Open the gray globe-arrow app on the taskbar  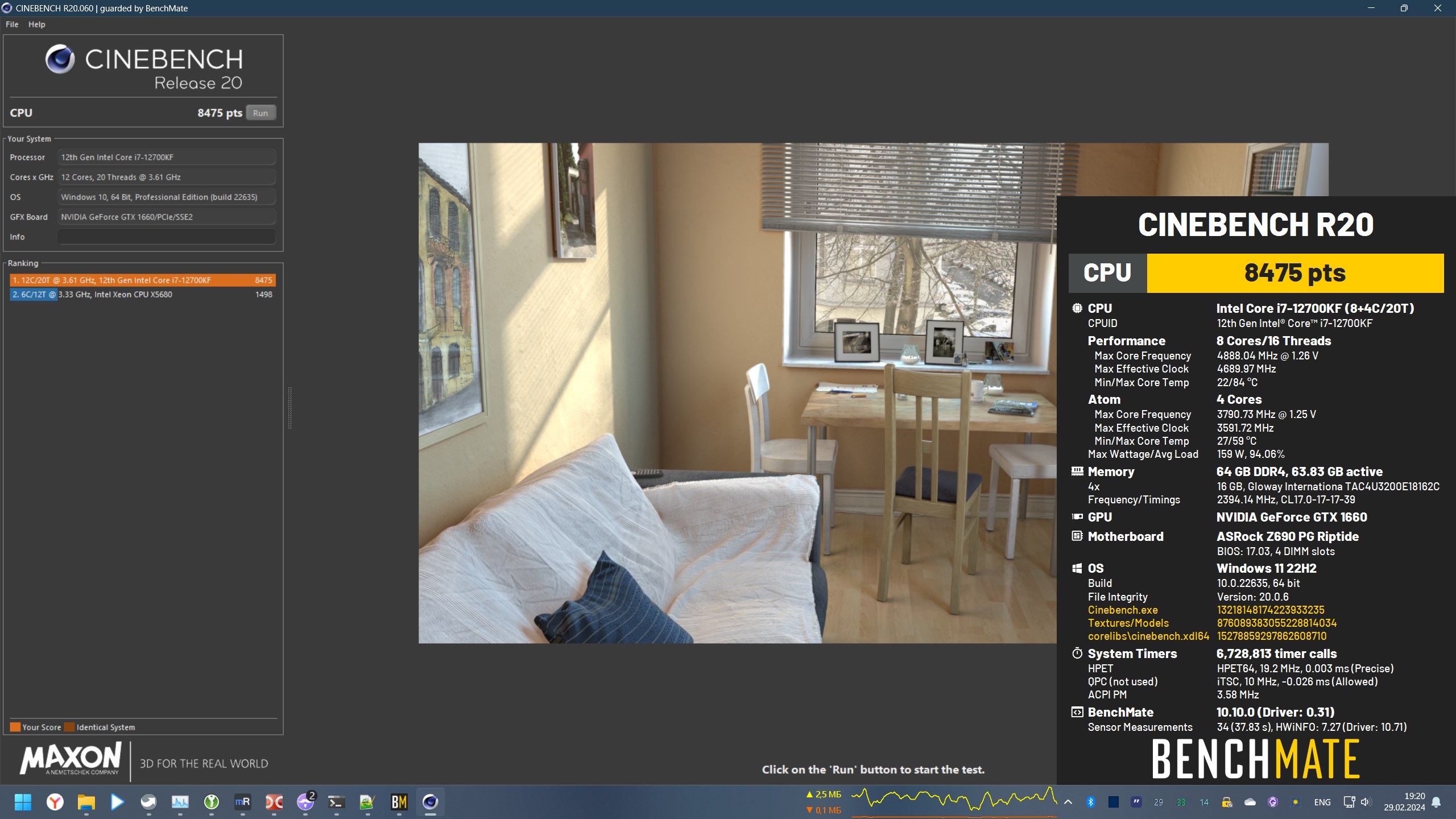(x=148, y=802)
